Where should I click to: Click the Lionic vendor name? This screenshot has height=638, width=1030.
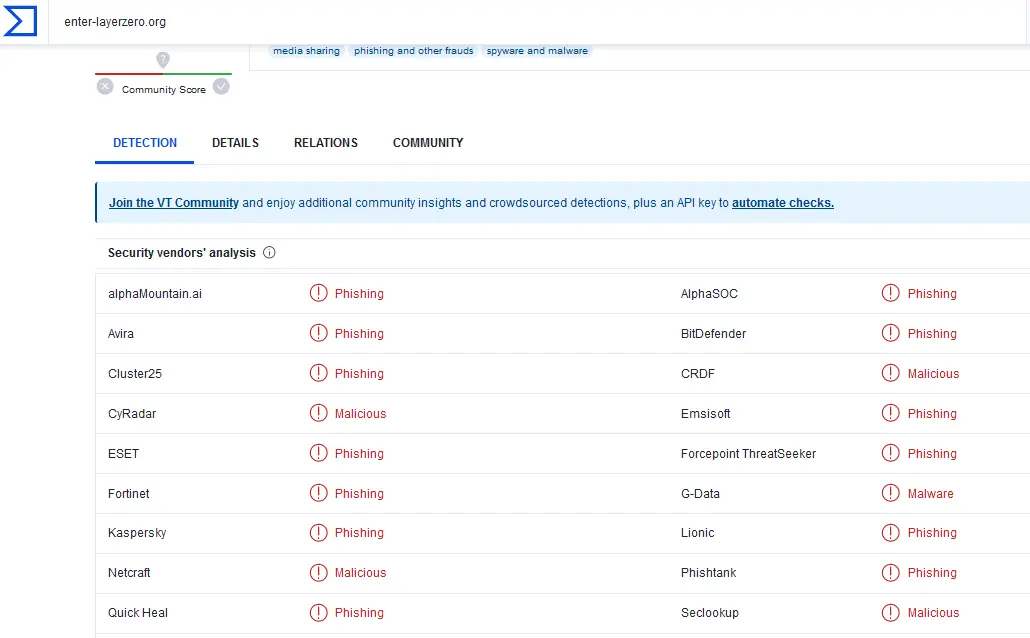click(698, 533)
